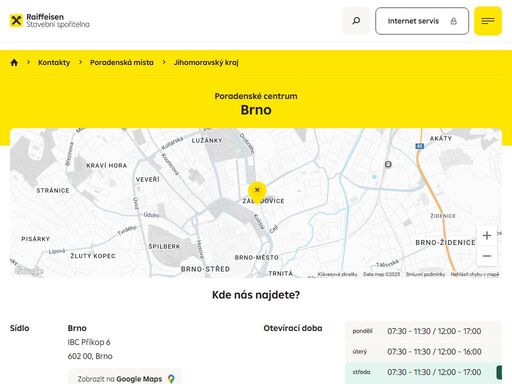The width and height of the screenshot is (512, 384).
Task: Click the BRNO-MĚSTO map label
Action: coord(257,257)
